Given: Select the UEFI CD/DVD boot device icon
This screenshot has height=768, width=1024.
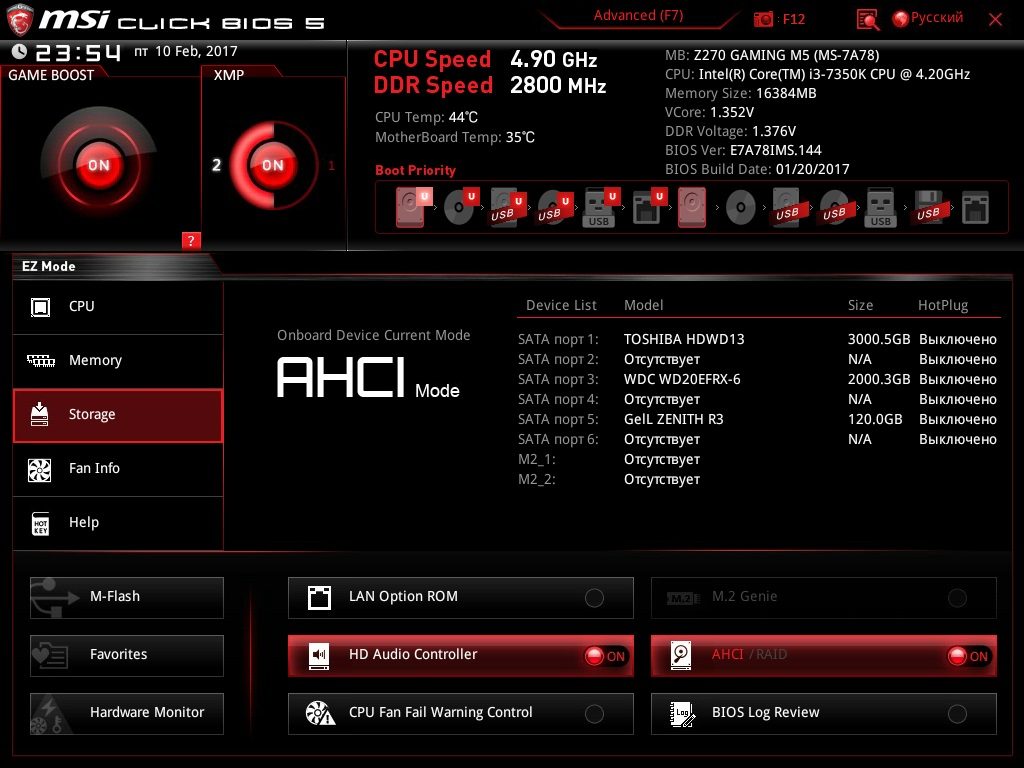Looking at the screenshot, I should 460,207.
